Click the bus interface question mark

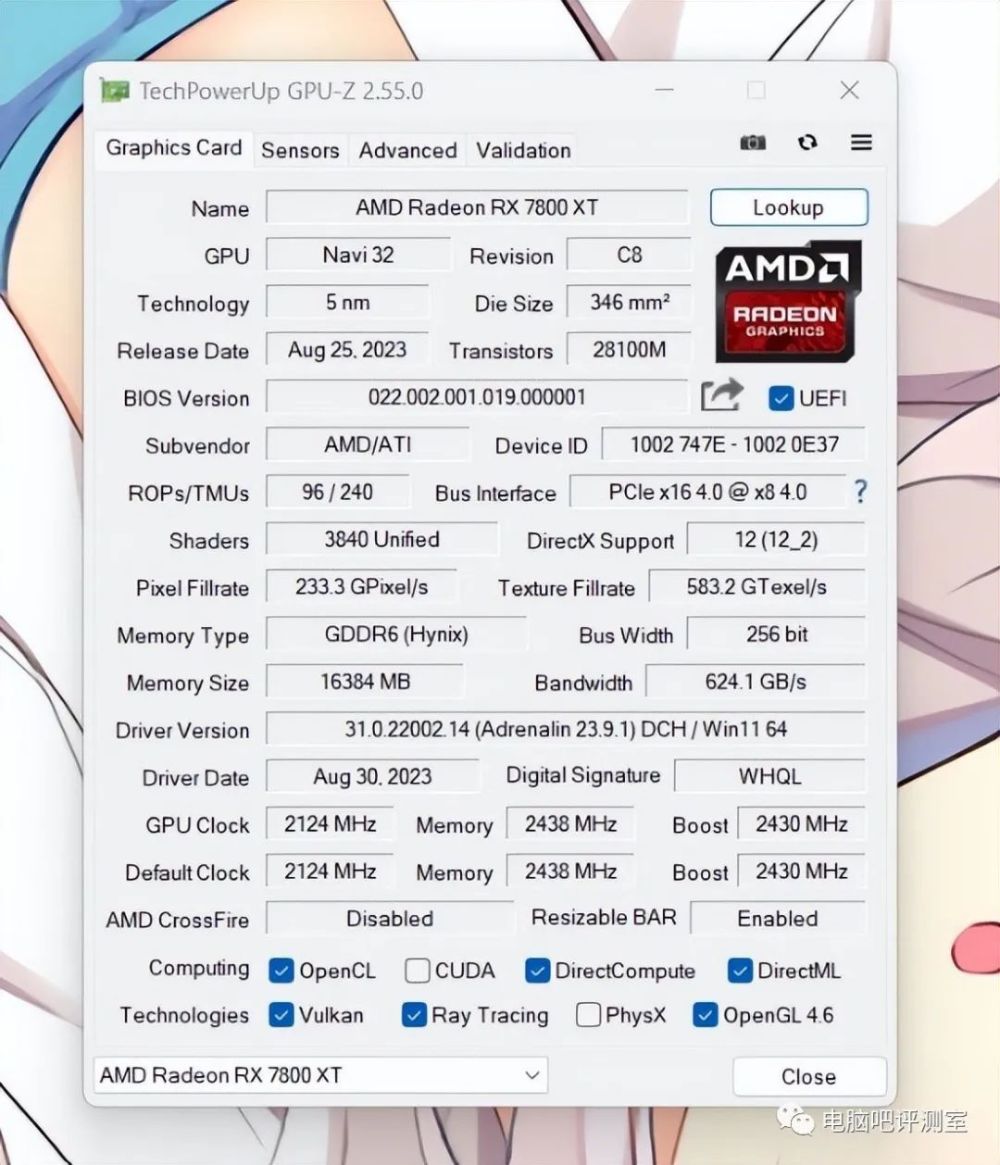[x=860, y=491]
